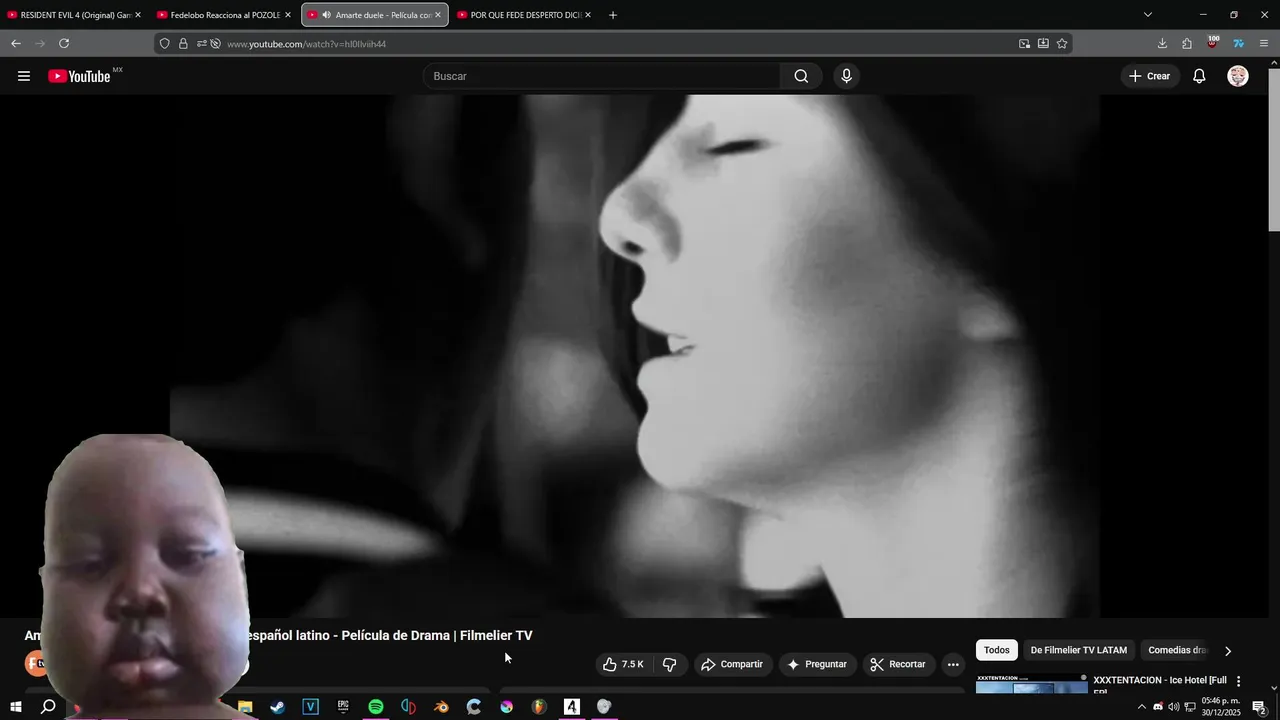Screen dimensions: 1280x720
Task: Open browser downloads panel
Action: (1162, 43)
